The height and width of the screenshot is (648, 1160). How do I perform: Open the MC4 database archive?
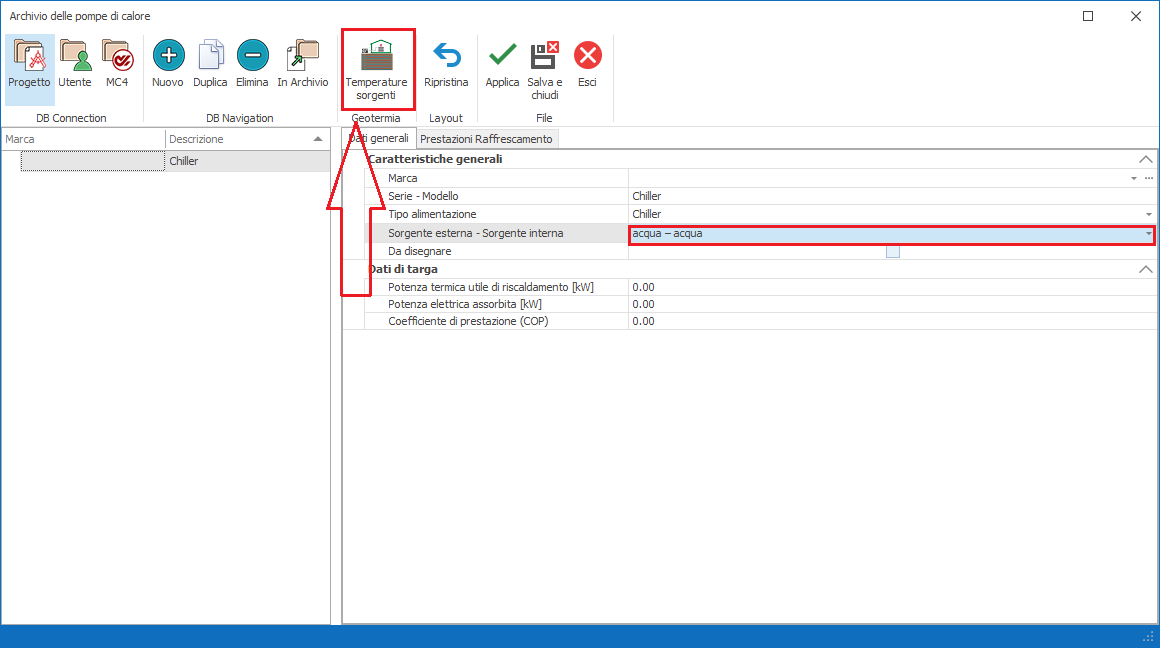tap(117, 64)
